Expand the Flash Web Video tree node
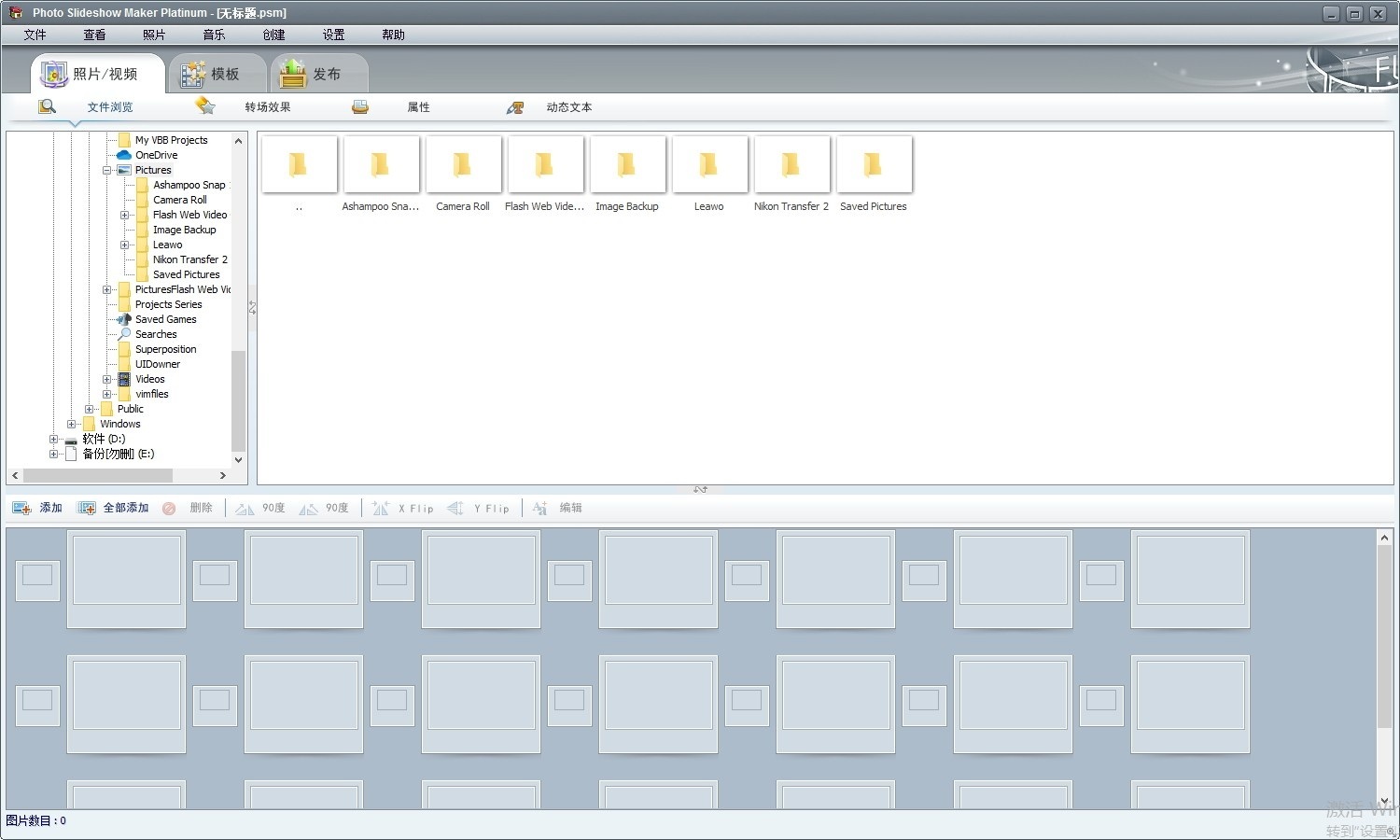Viewport: 1400px width, 840px height. tap(124, 215)
